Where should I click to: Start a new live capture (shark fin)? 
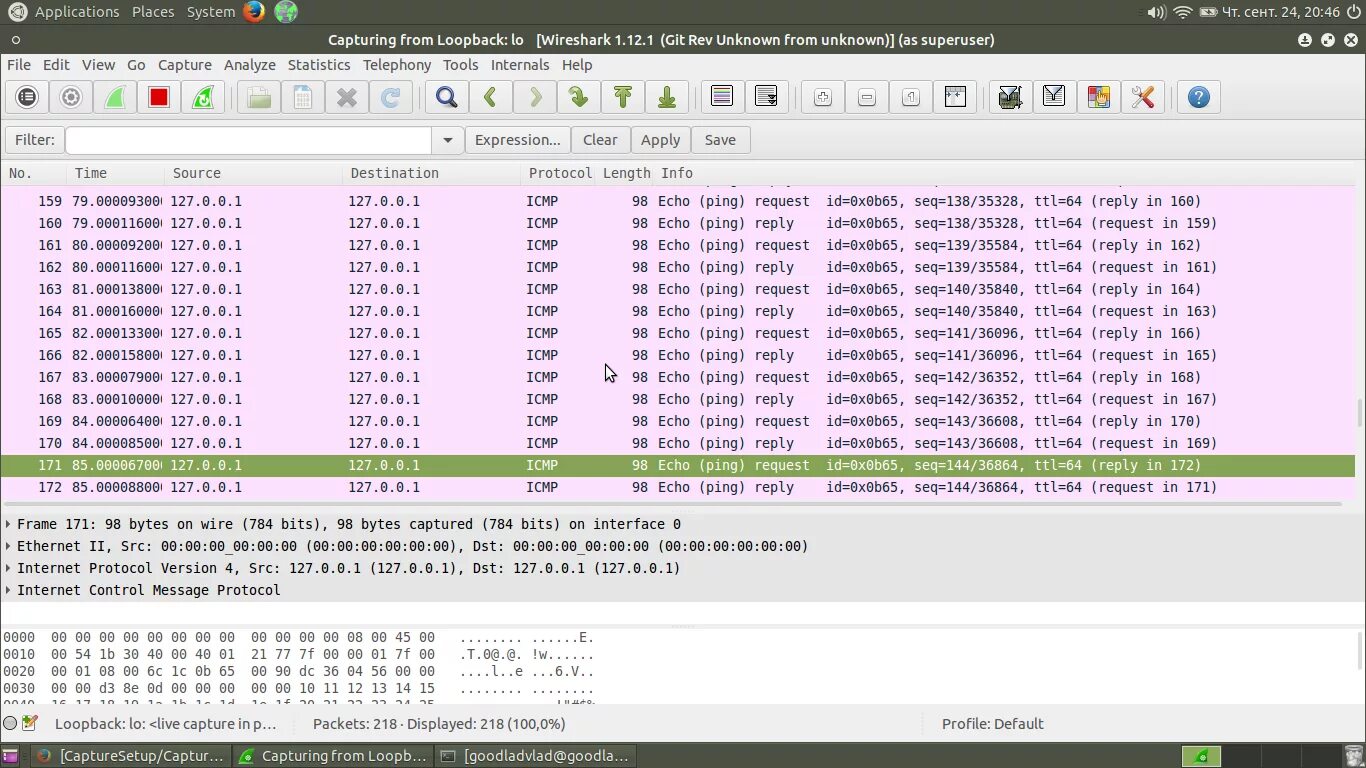coord(115,97)
